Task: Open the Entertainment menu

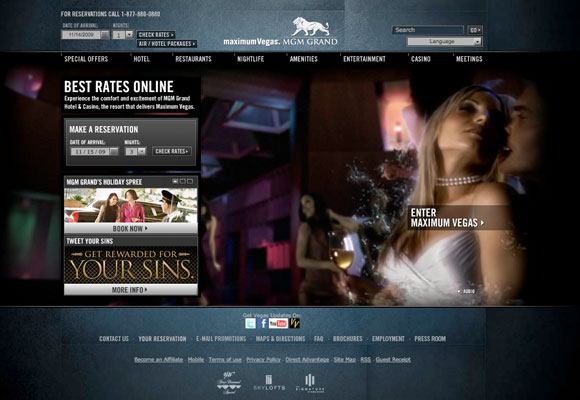Action: 364,59
